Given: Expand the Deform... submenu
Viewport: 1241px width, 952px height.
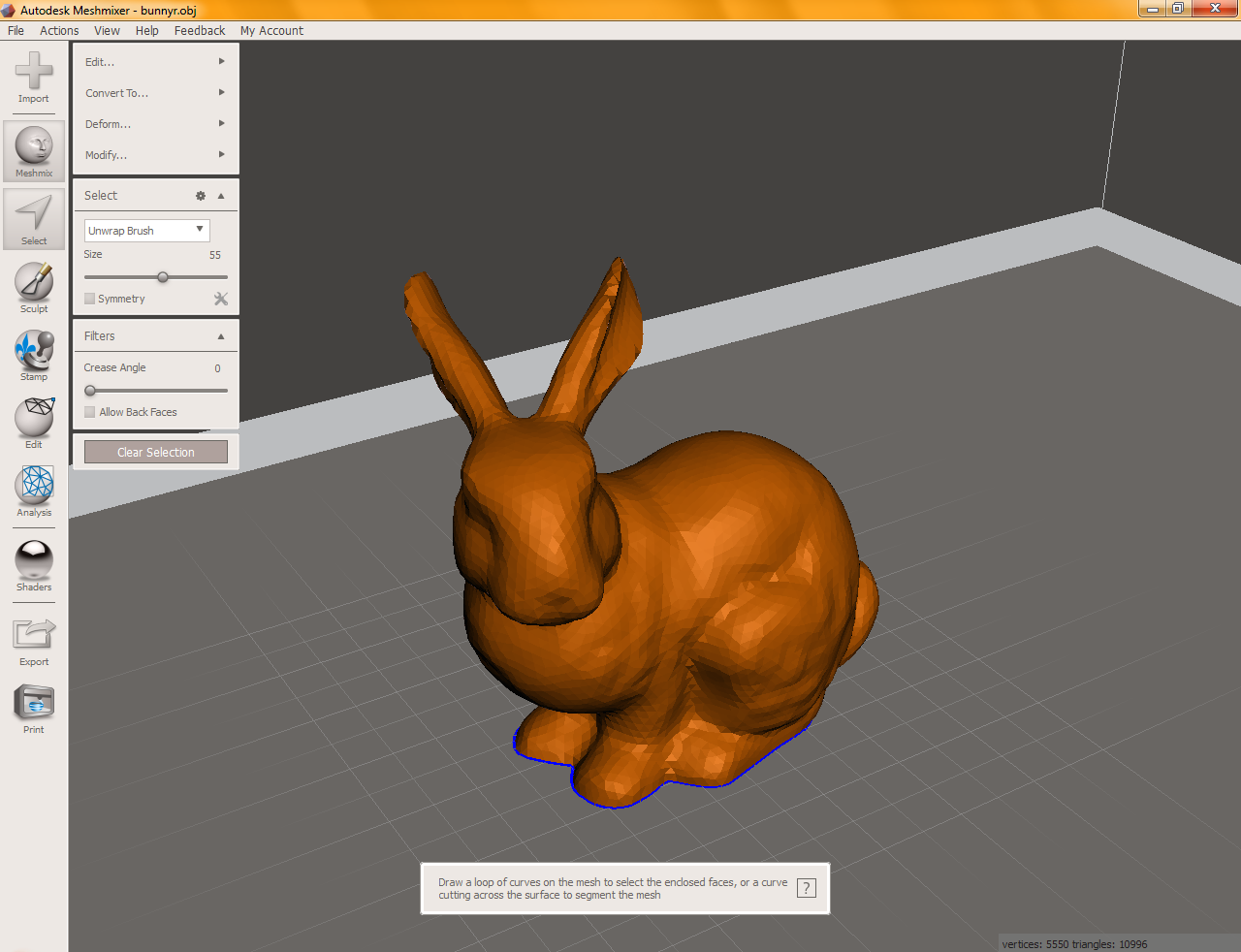Looking at the screenshot, I should 155,124.
